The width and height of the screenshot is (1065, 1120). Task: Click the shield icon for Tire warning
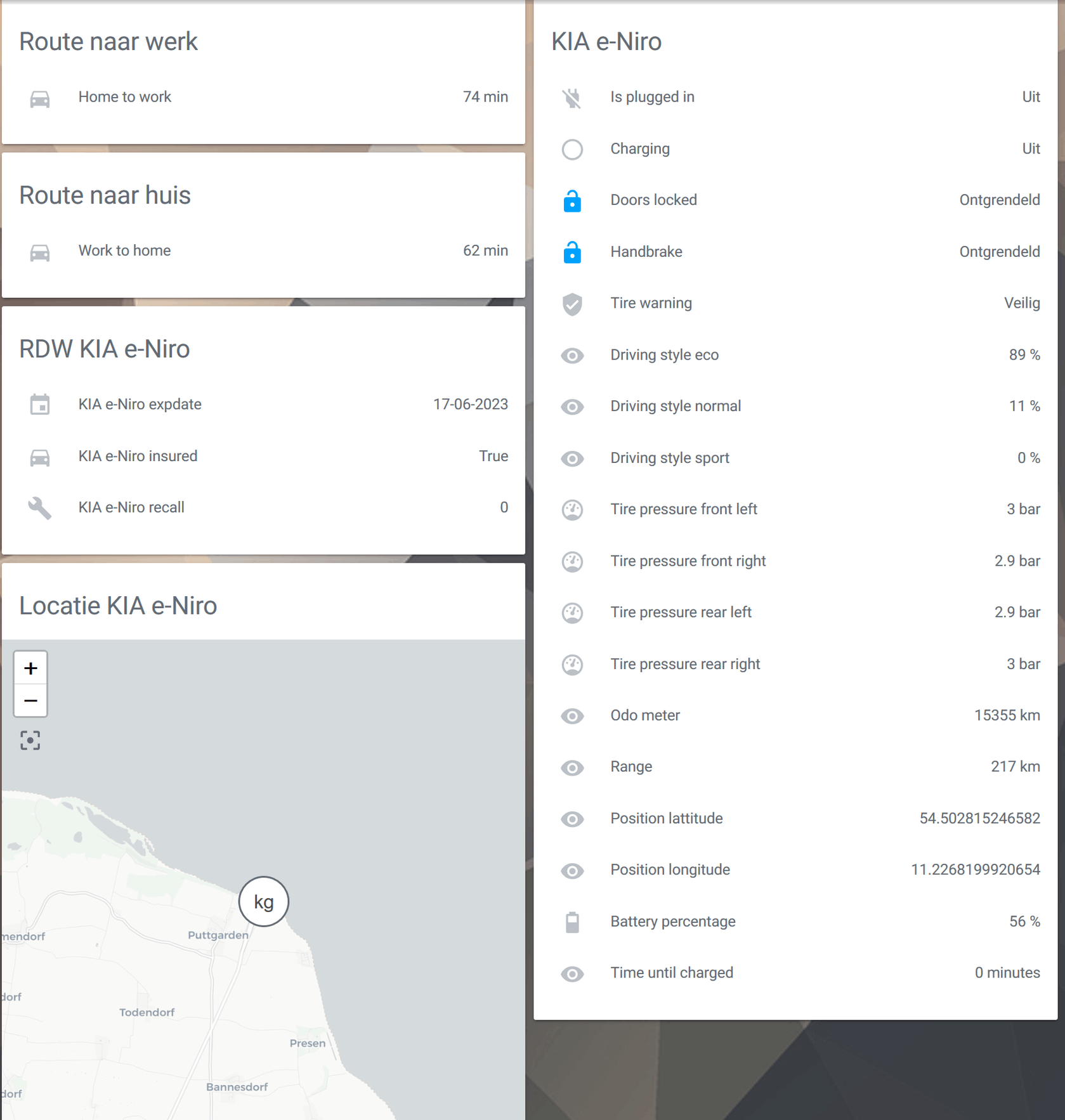tap(572, 304)
